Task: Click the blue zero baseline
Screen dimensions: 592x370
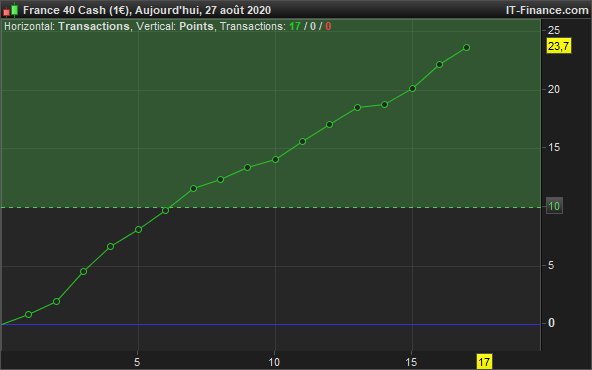Action: (x=271, y=324)
